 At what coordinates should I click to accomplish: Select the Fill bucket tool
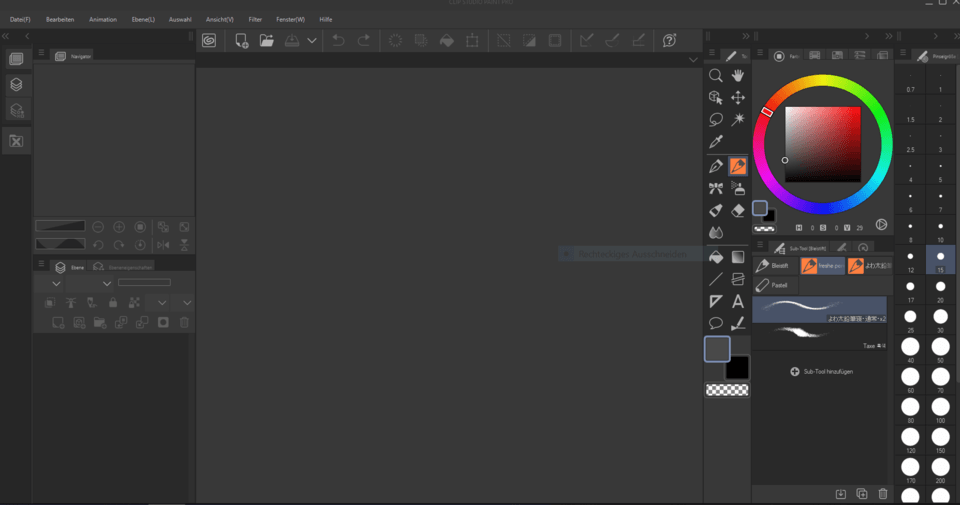pos(715,257)
